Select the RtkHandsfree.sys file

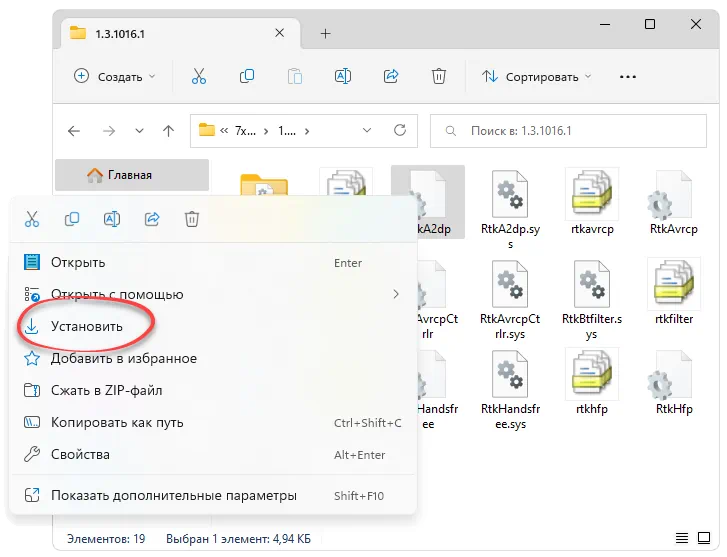pyautogui.click(x=510, y=390)
